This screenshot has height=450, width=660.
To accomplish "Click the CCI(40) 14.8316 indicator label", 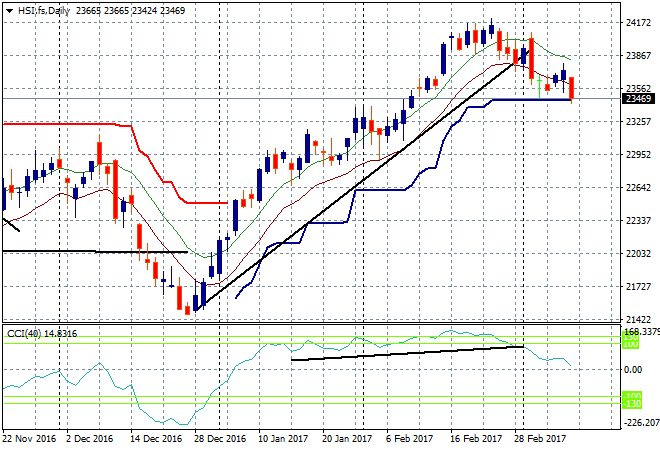I will (x=42, y=334).
